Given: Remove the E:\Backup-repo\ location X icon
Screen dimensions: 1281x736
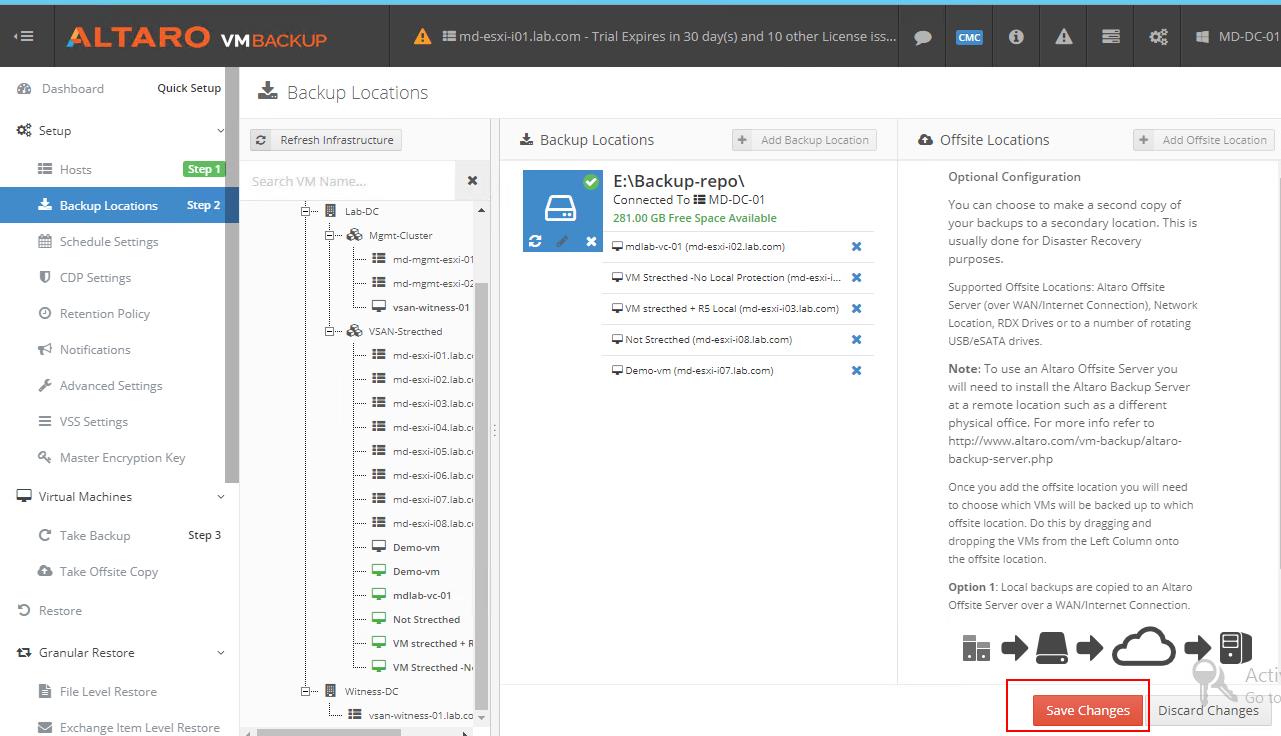Looking at the screenshot, I should [x=591, y=241].
